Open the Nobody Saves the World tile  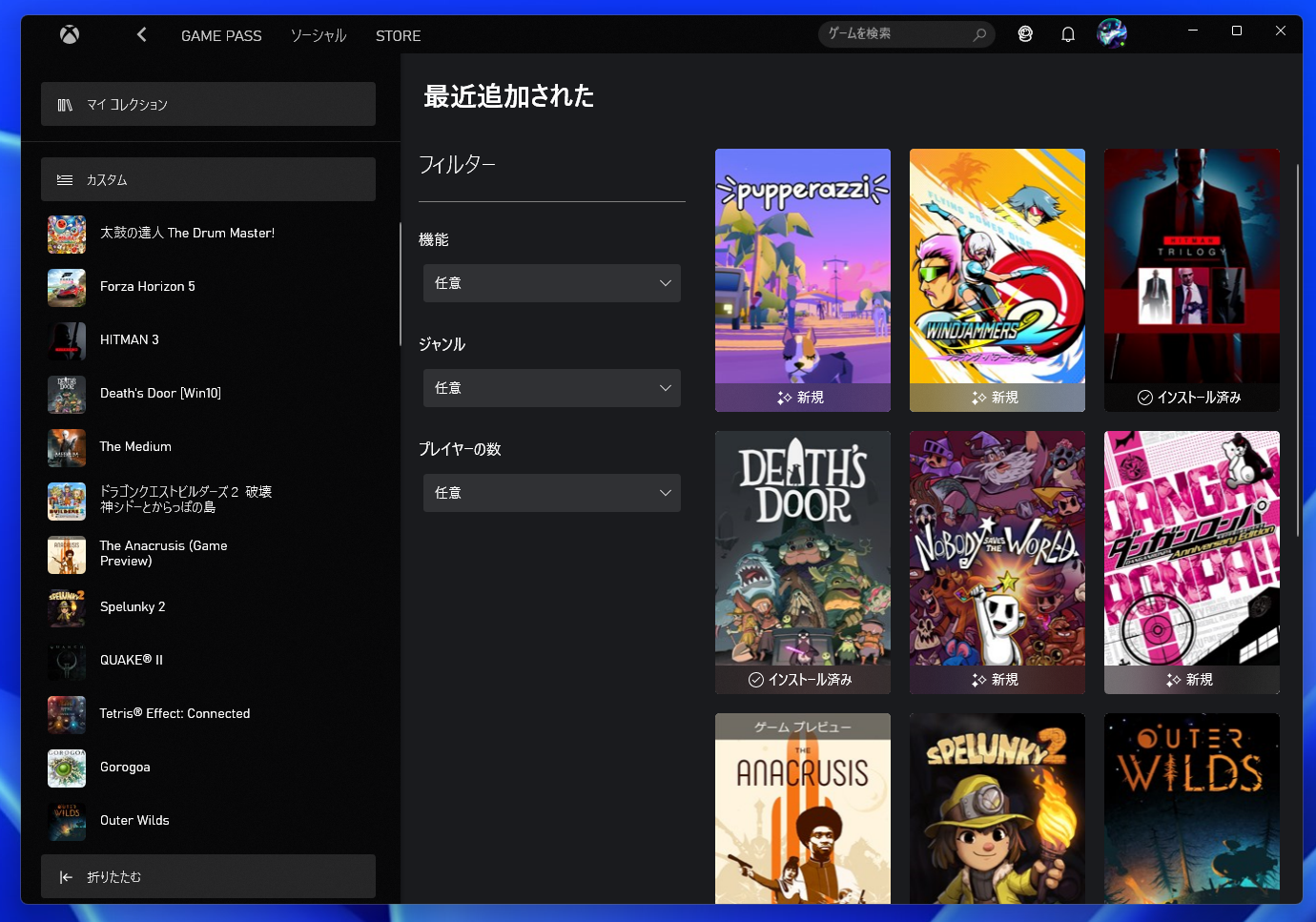[997, 563]
